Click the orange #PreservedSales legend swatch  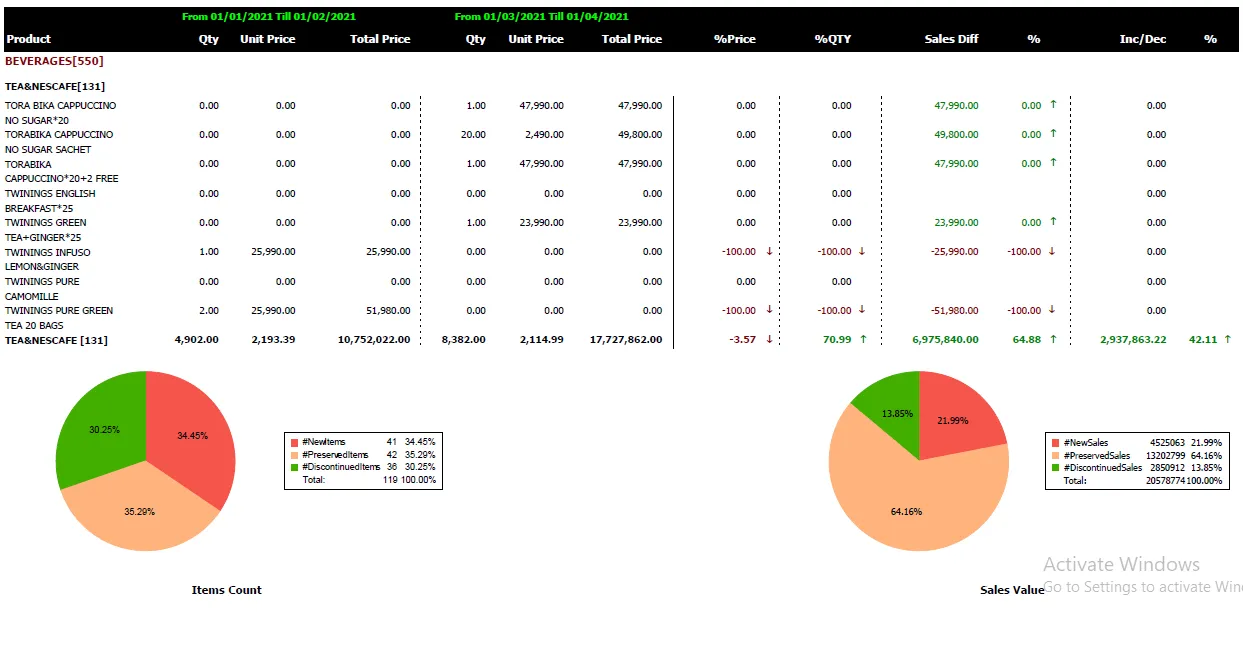(x=1055, y=455)
